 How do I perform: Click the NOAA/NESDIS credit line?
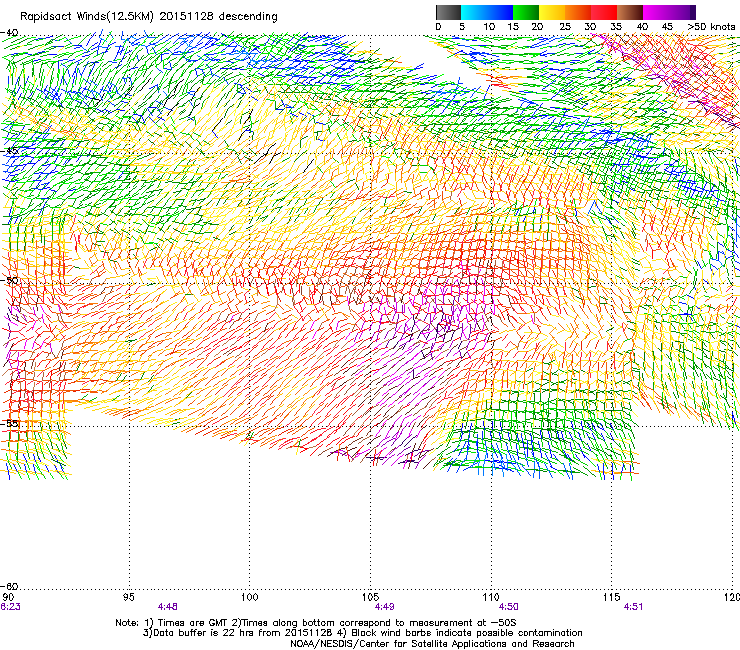(x=432, y=644)
